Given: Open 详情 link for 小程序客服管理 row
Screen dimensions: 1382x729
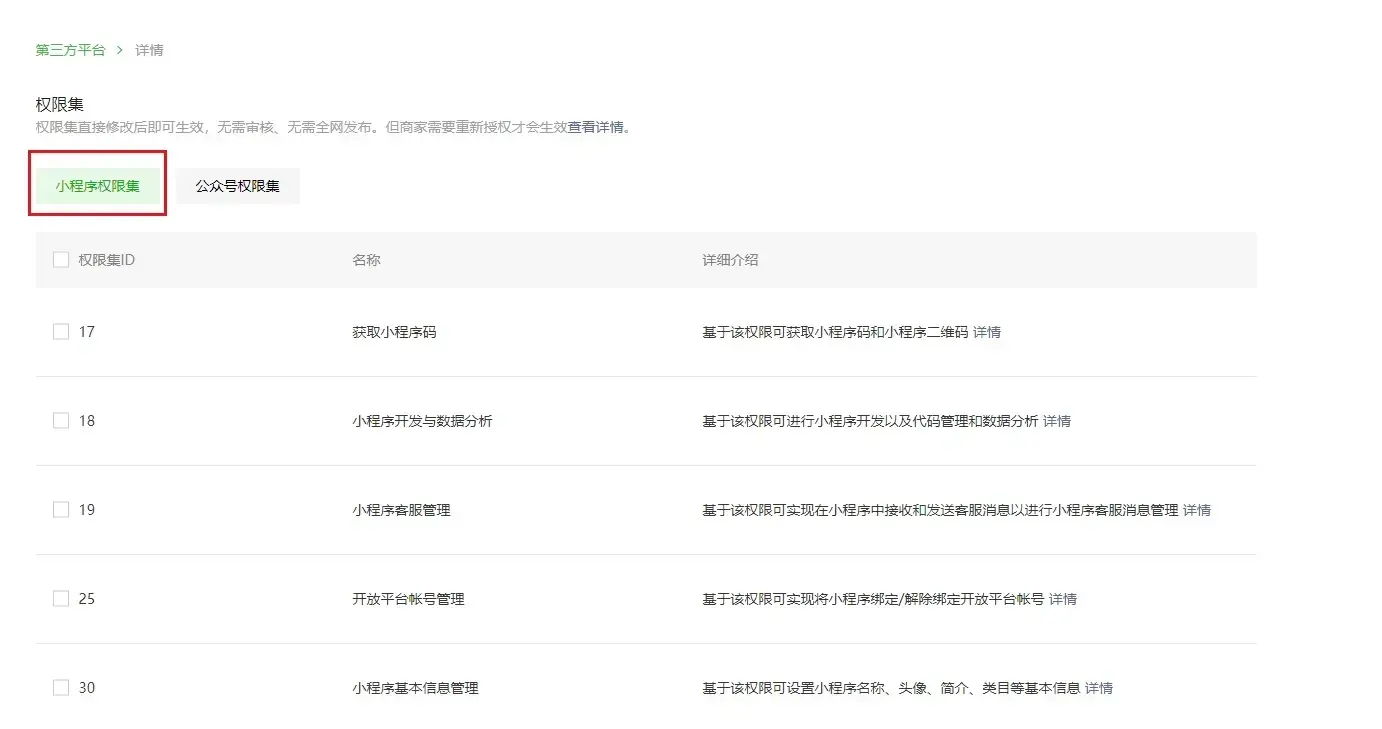Looking at the screenshot, I should [1197, 510].
